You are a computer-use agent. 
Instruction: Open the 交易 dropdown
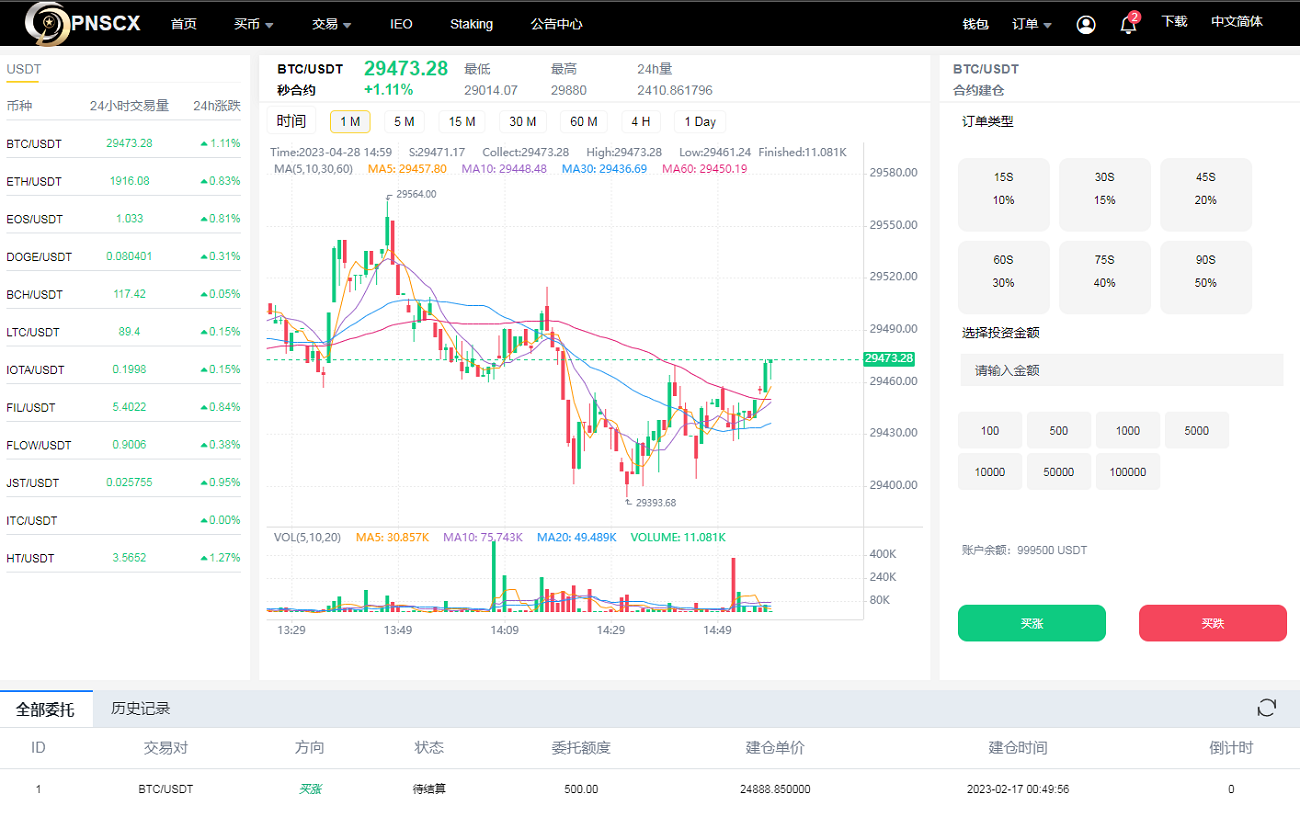(x=331, y=23)
